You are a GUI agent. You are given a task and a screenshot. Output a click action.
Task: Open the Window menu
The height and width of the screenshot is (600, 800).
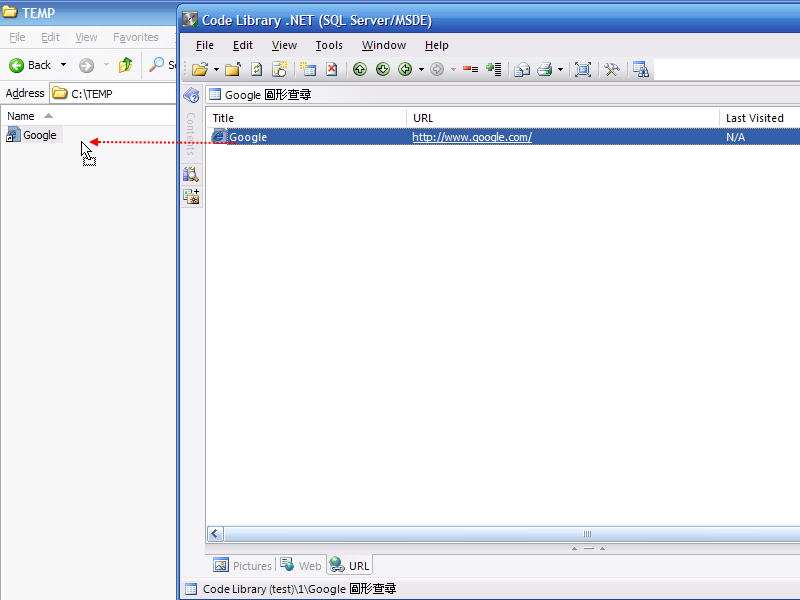(x=384, y=45)
